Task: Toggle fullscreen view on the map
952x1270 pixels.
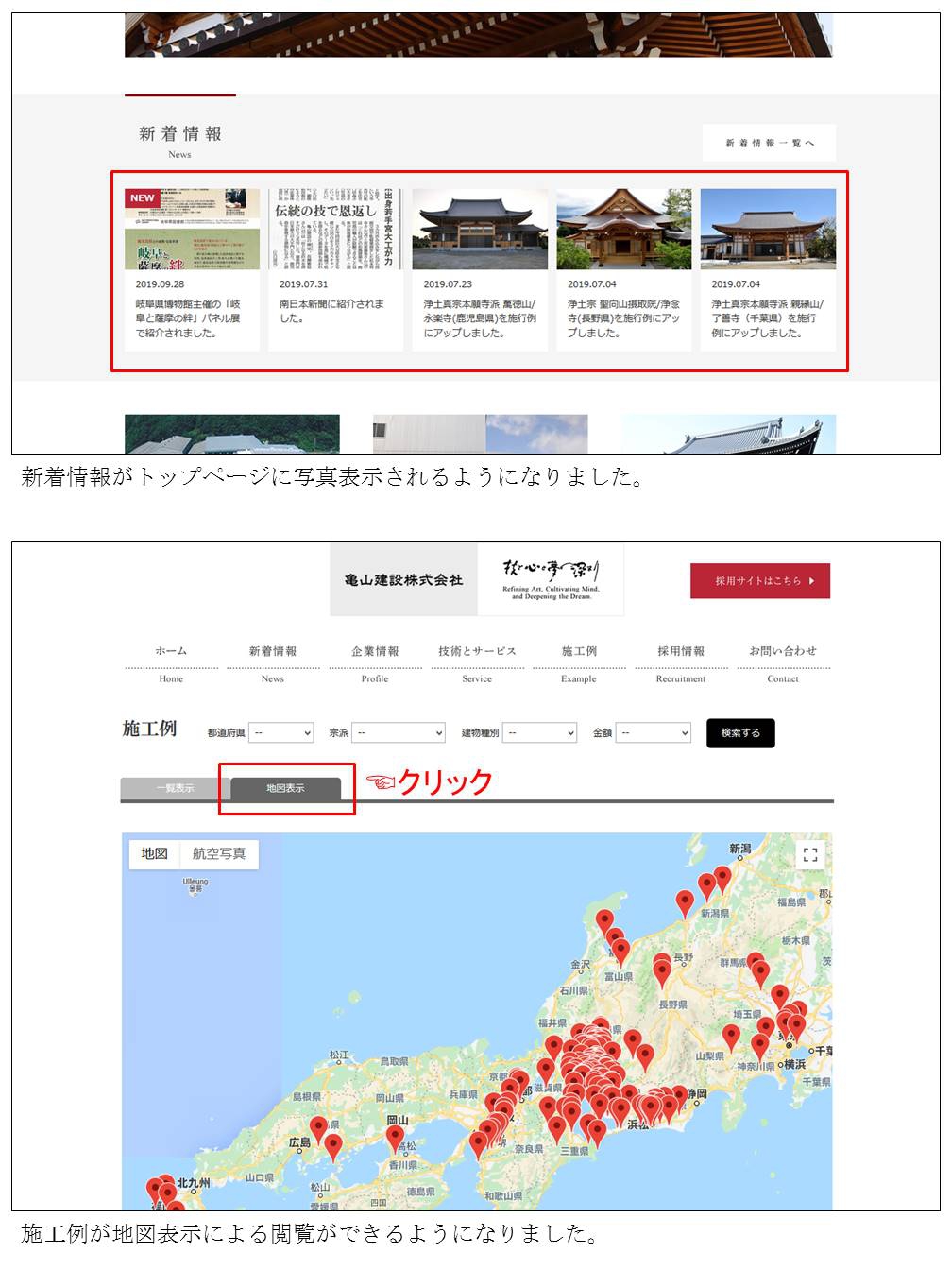Action: (x=809, y=855)
